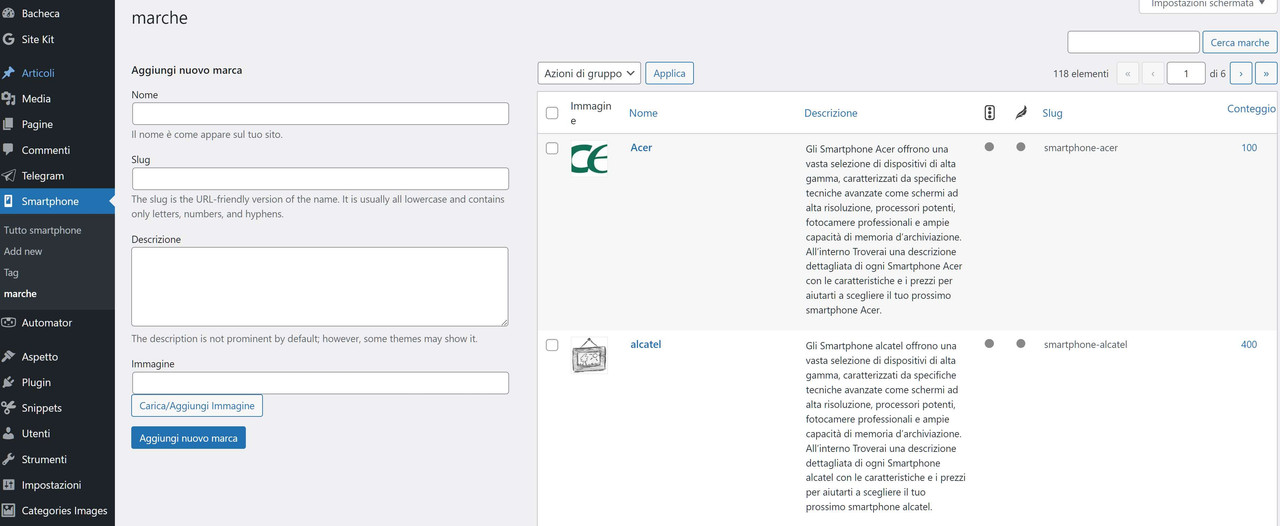Click the Utenti user icon
Viewport: 1280px width, 526px height.
pyautogui.click(x=9, y=434)
